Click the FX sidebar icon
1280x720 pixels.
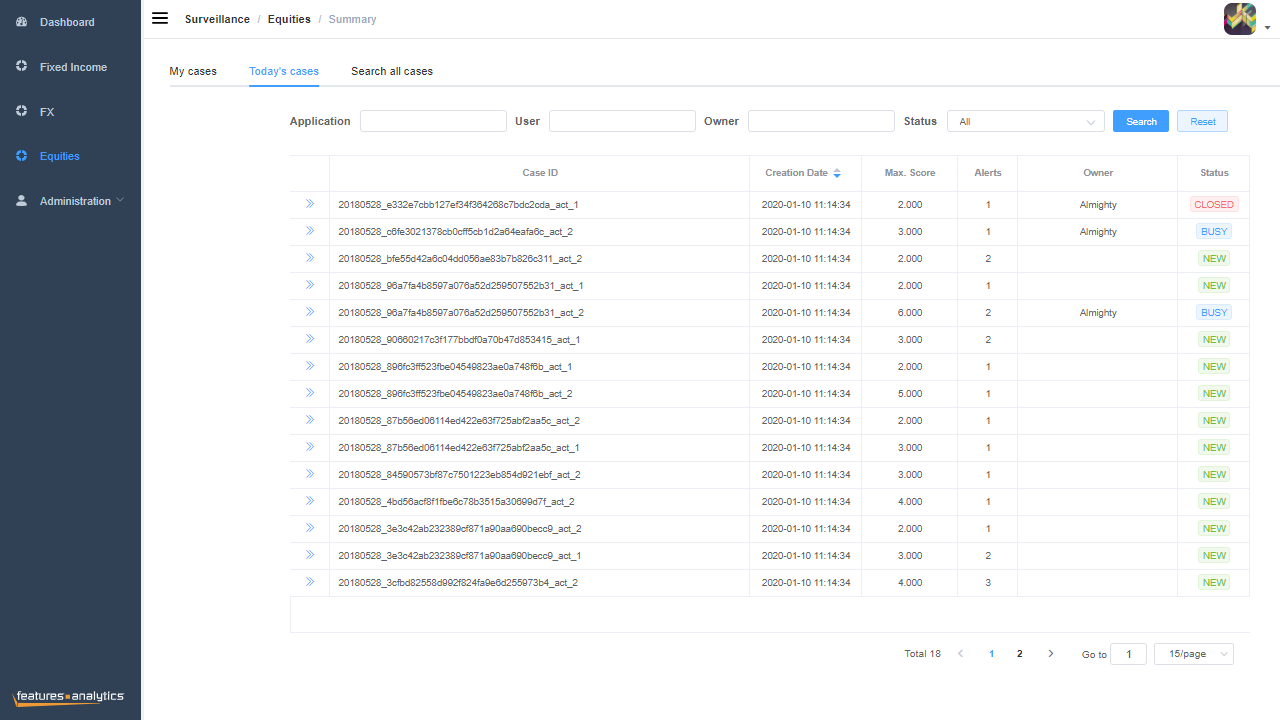[22, 111]
